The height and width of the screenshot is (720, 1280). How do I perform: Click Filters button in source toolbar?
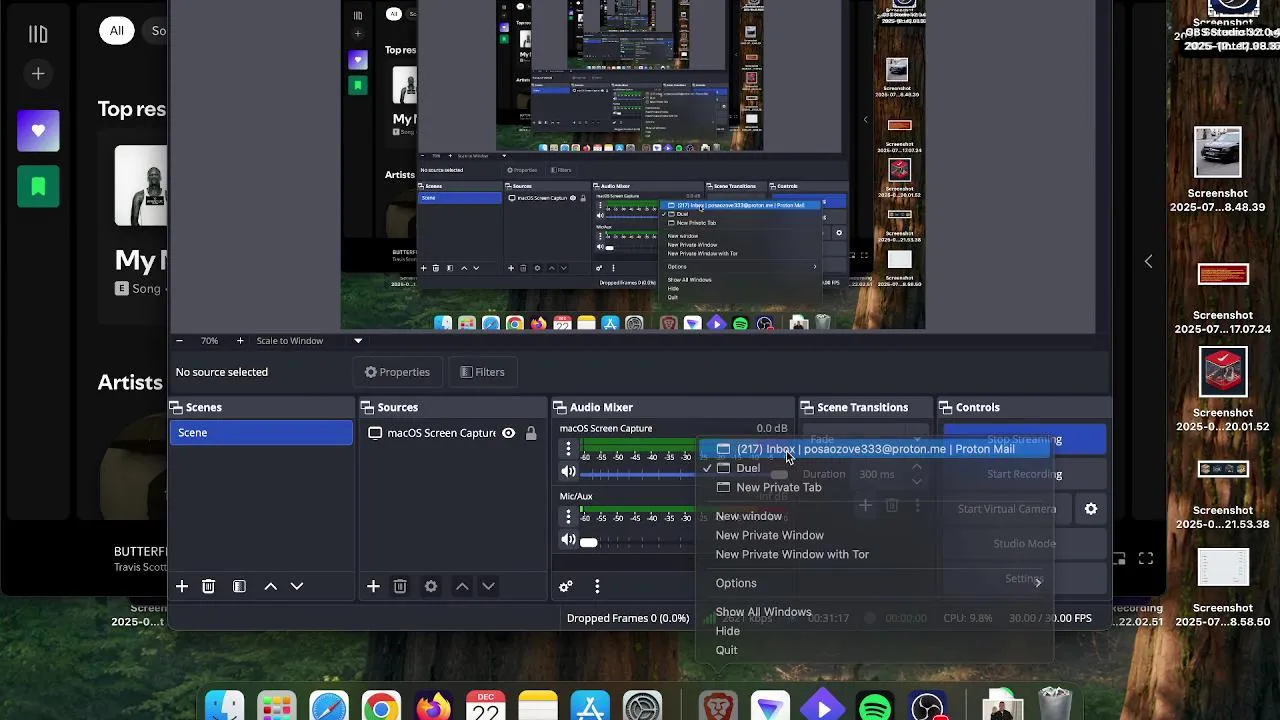[482, 372]
